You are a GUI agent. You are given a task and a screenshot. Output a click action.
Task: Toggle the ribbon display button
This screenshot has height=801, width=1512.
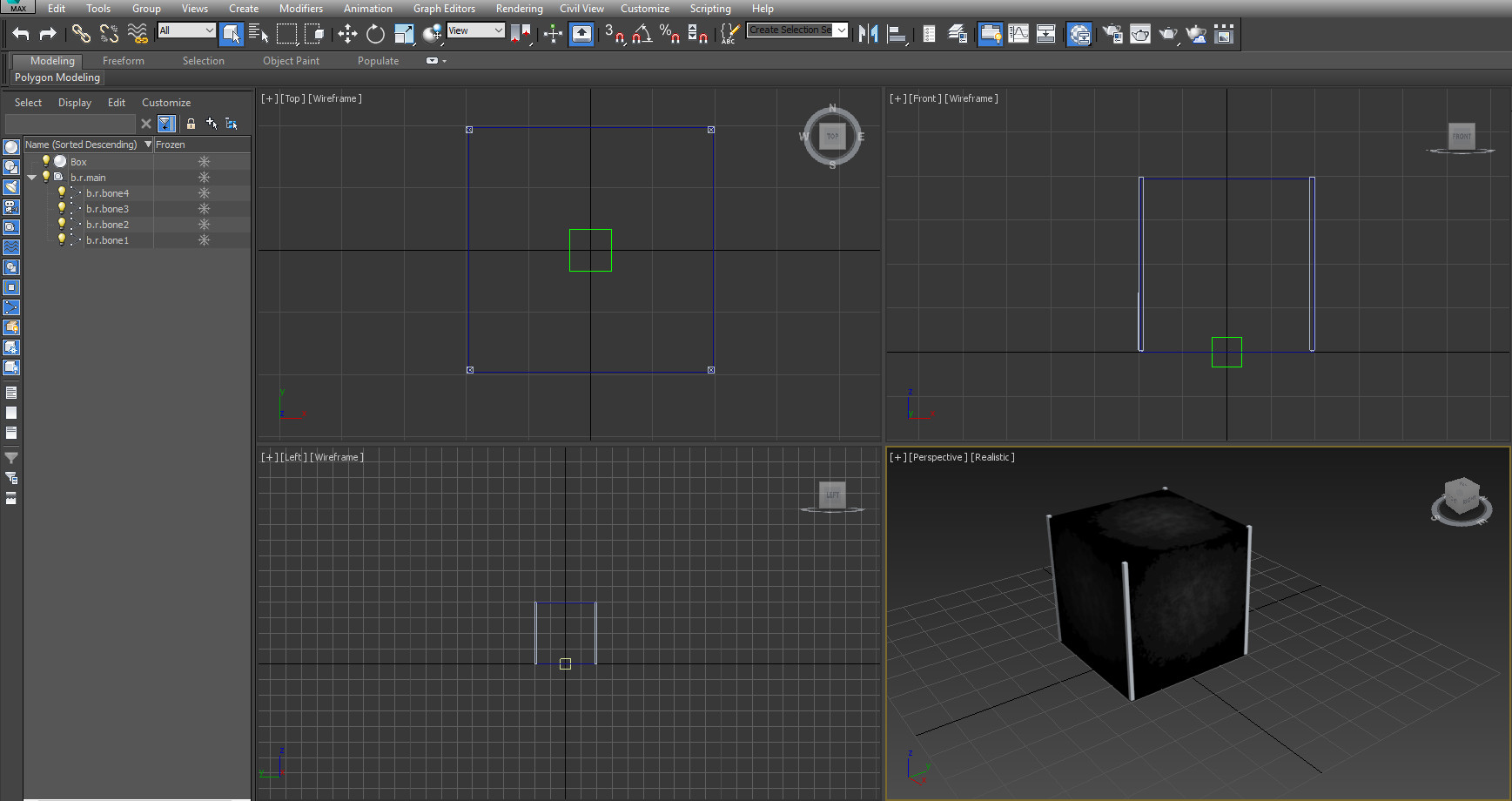click(990, 34)
